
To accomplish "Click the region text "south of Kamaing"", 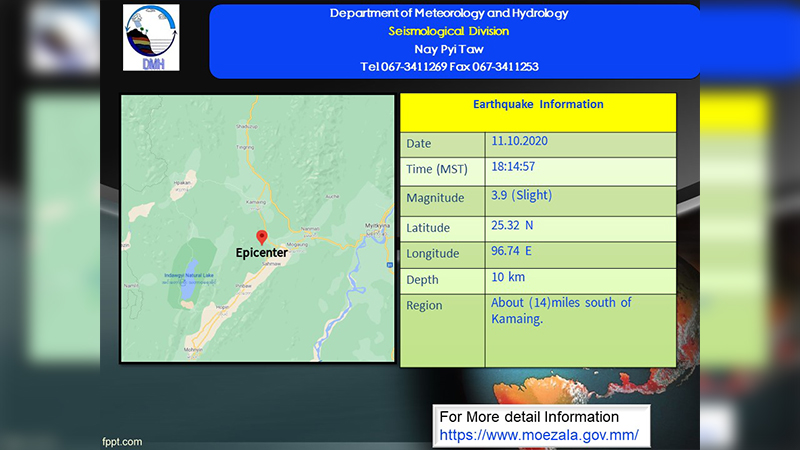I will click(561, 310).
